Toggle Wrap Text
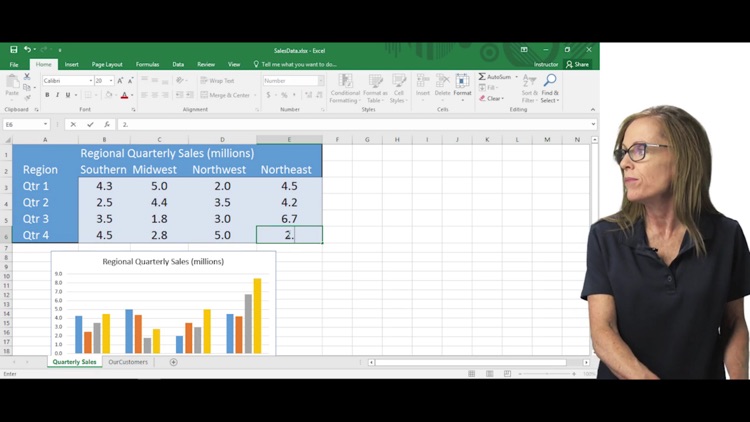Screen dimensions: 750x422 point(218,81)
